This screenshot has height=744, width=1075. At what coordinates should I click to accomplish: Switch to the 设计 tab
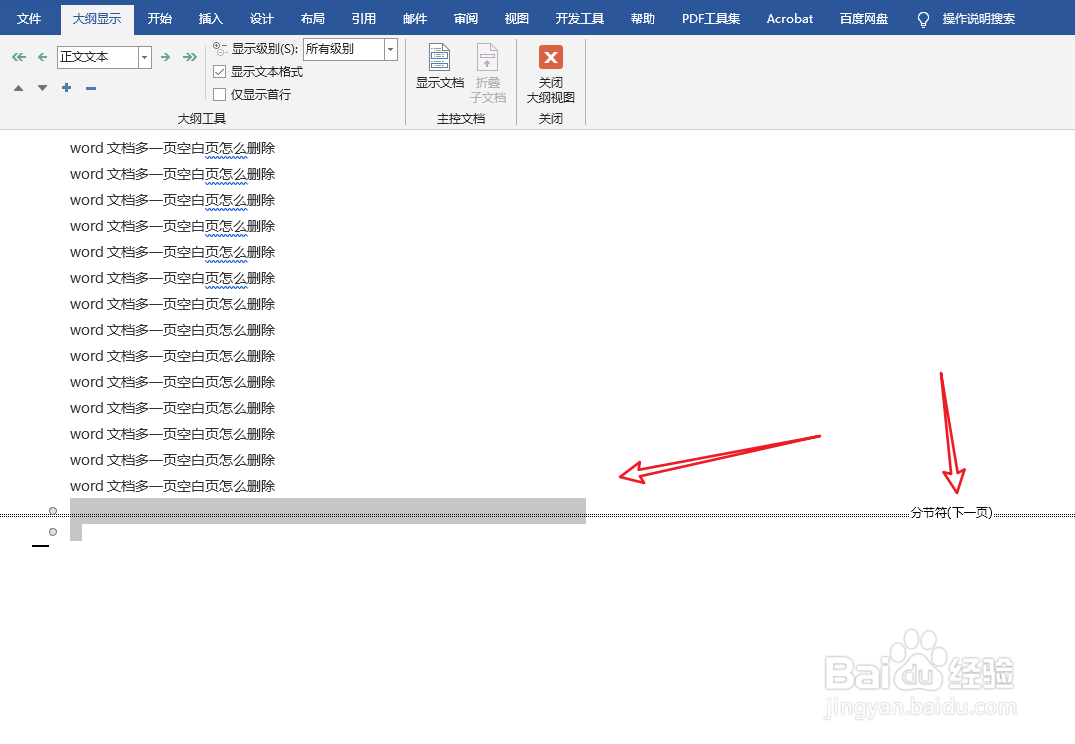(x=261, y=19)
